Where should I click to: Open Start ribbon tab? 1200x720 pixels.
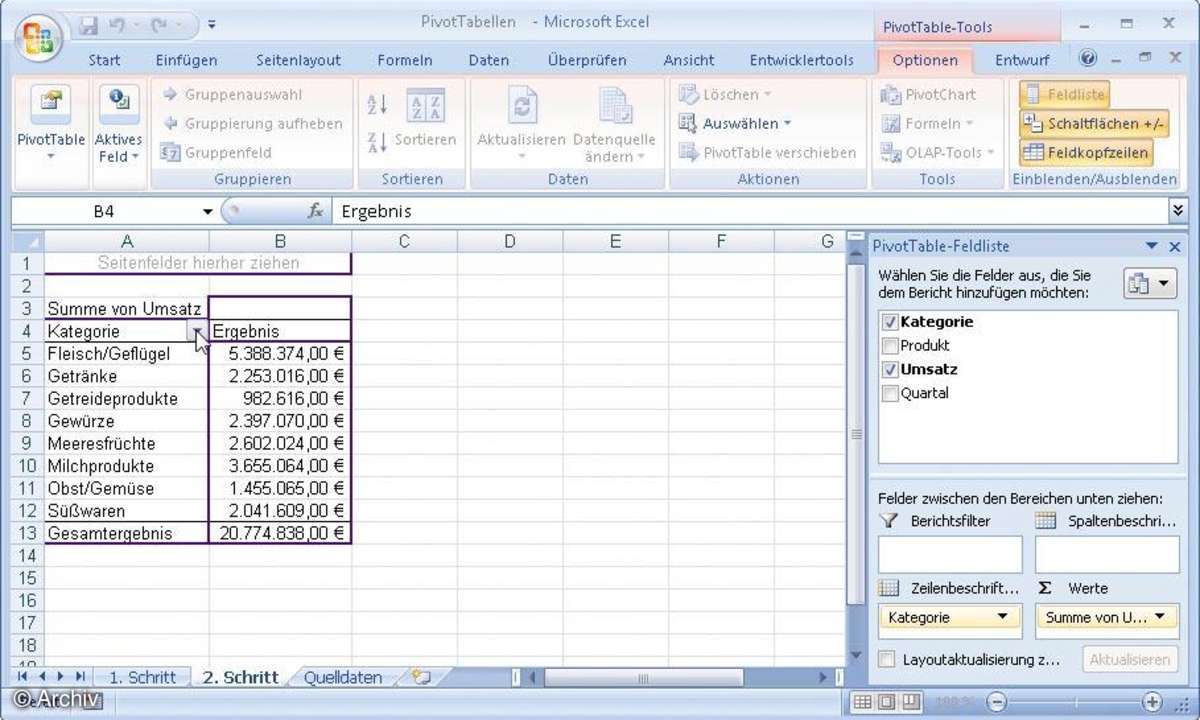tap(104, 60)
